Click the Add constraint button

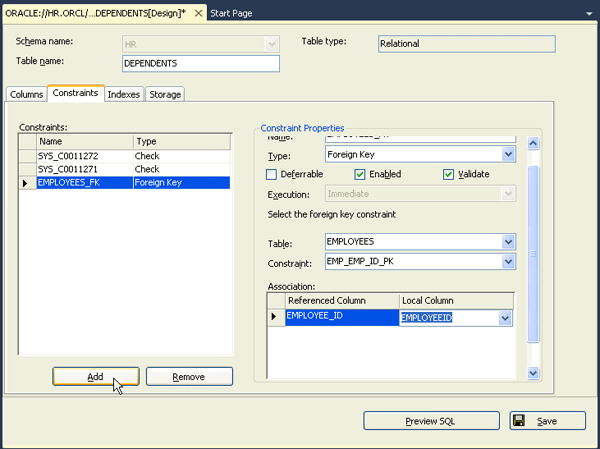pos(95,376)
